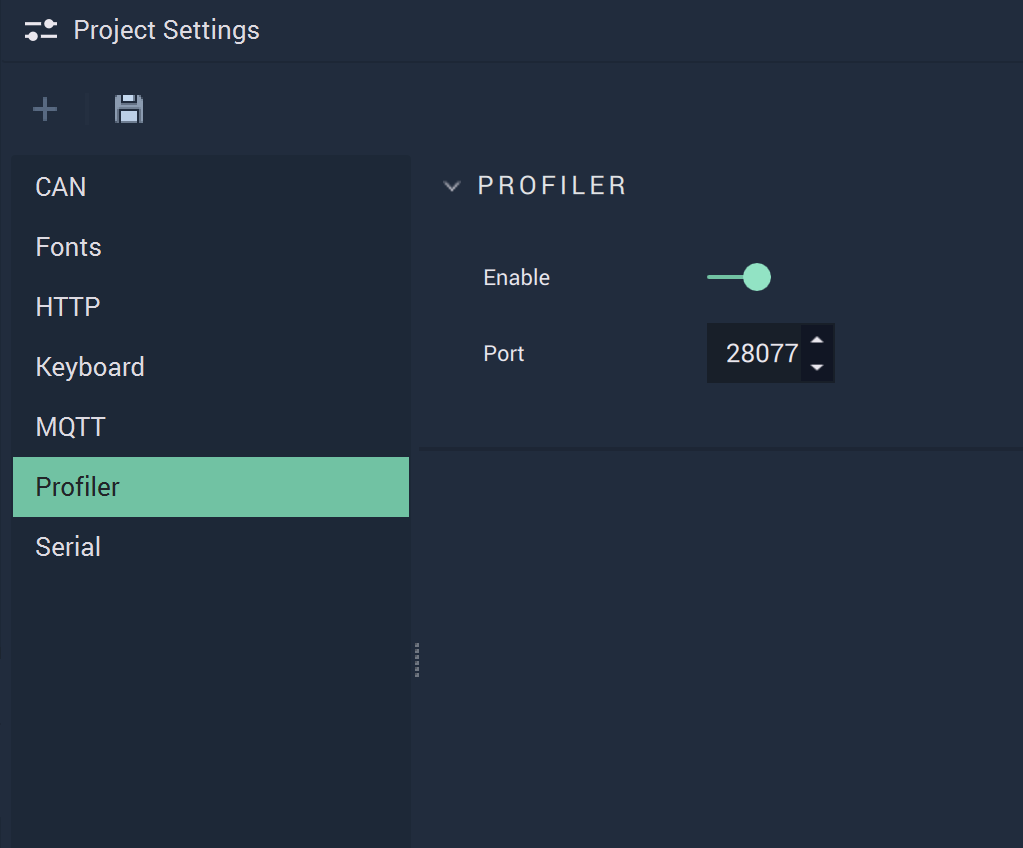This screenshot has width=1023, height=848.
Task: Click the plus add icon
Action: (45, 109)
